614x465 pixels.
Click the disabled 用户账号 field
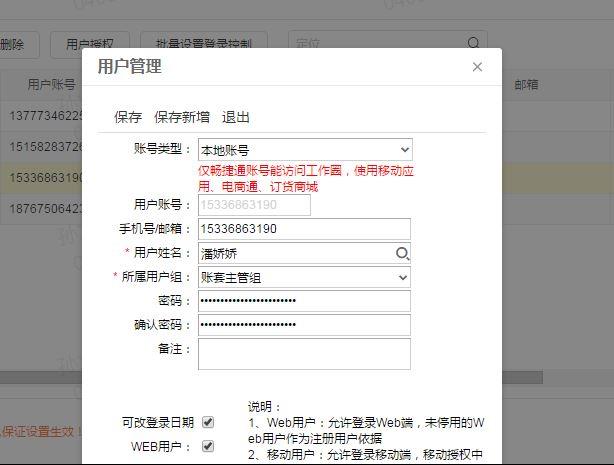pos(254,204)
